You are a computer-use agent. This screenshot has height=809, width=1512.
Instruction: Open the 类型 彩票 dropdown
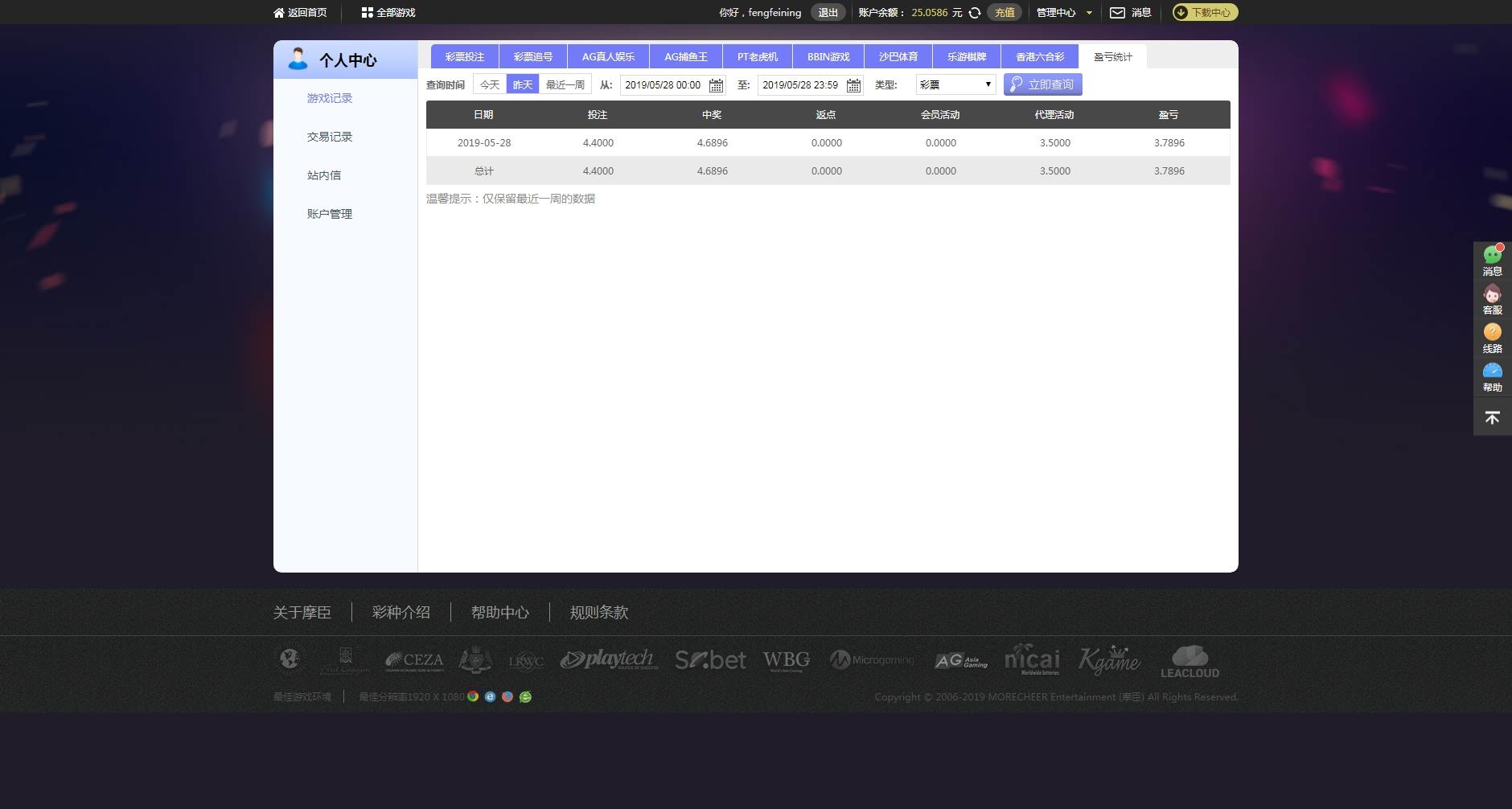pyautogui.click(x=955, y=84)
